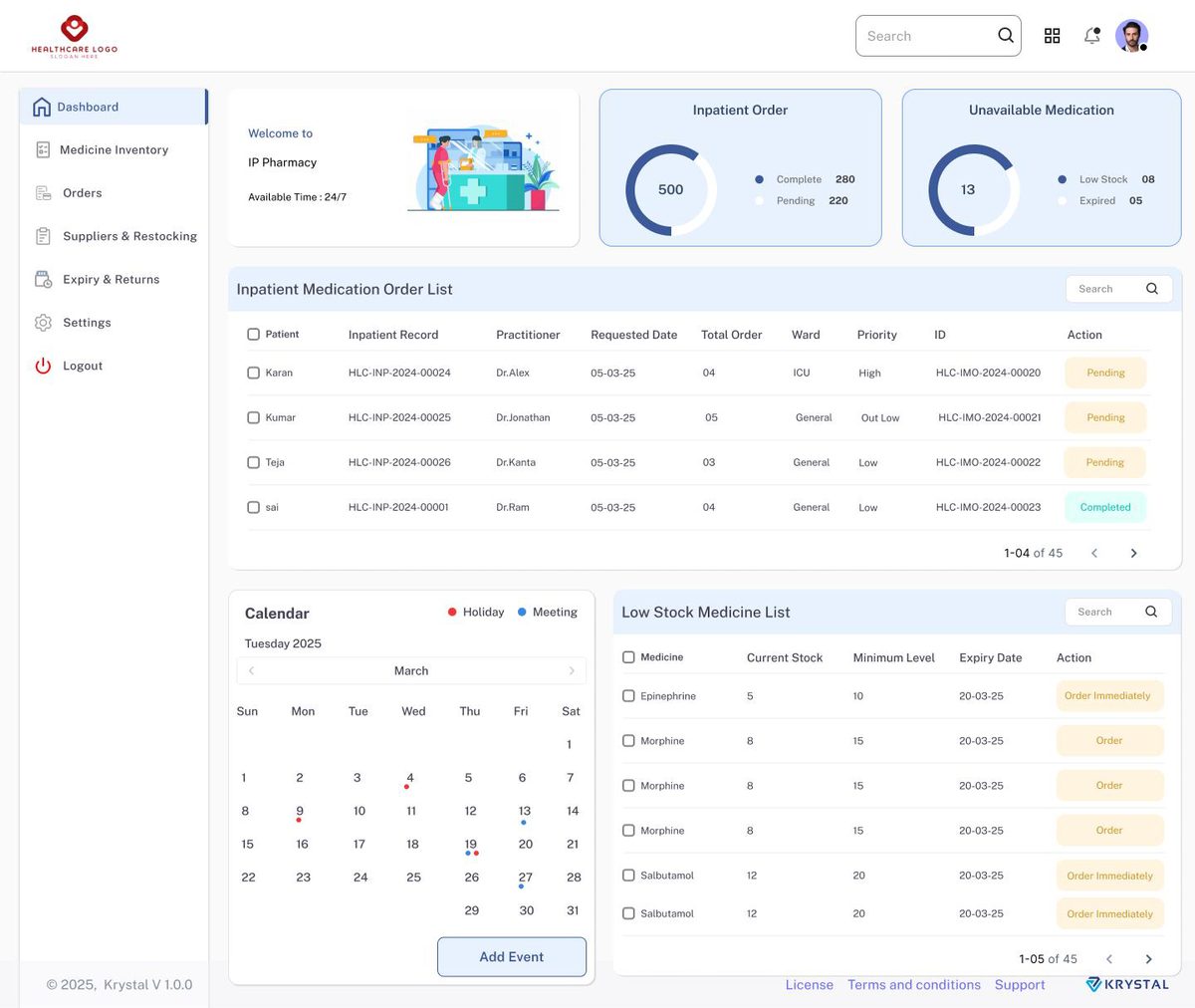
Task: Click magnifier icon in Low Stock search
Action: 1151,612
